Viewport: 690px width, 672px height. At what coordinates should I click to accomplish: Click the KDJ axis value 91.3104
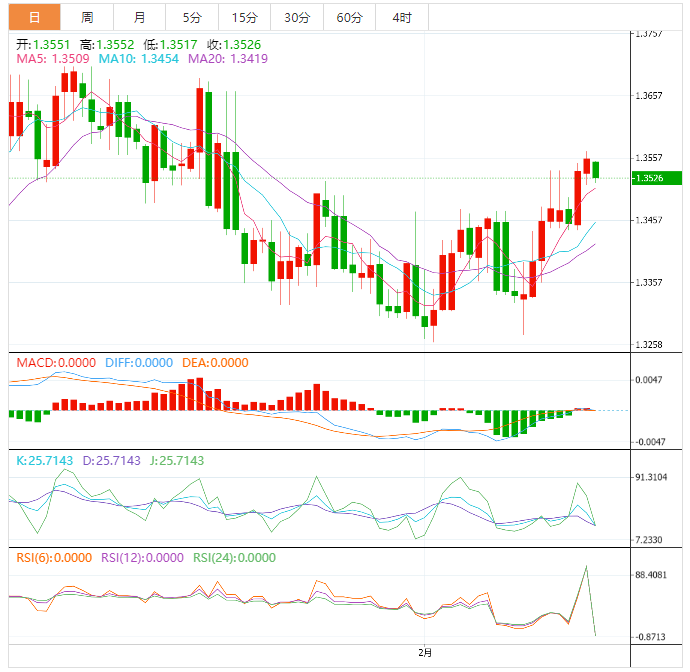(651, 477)
